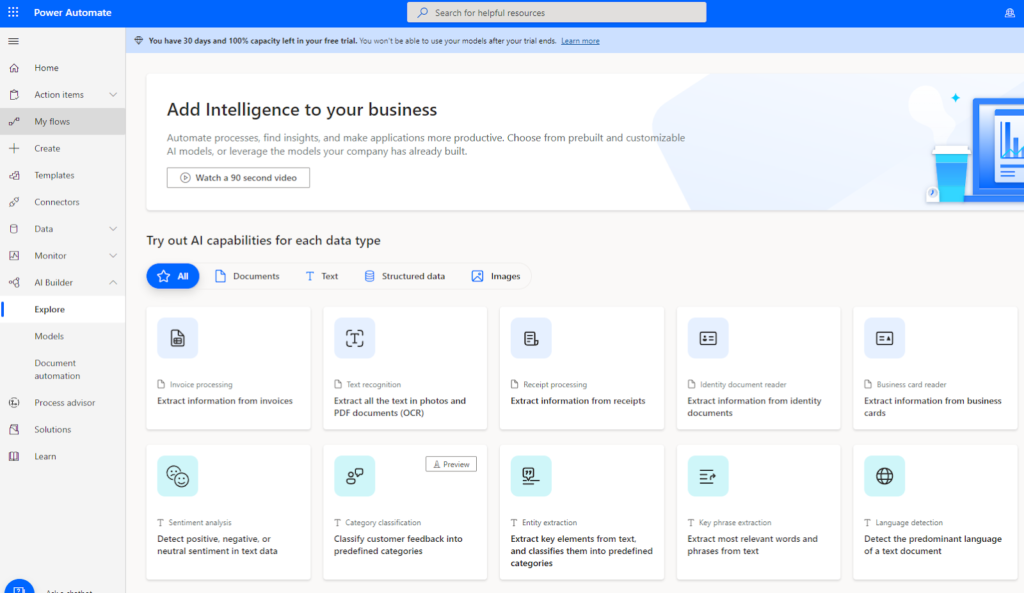Click 'Extract key elements from text' description
The image size is (1024, 593).
(581, 551)
